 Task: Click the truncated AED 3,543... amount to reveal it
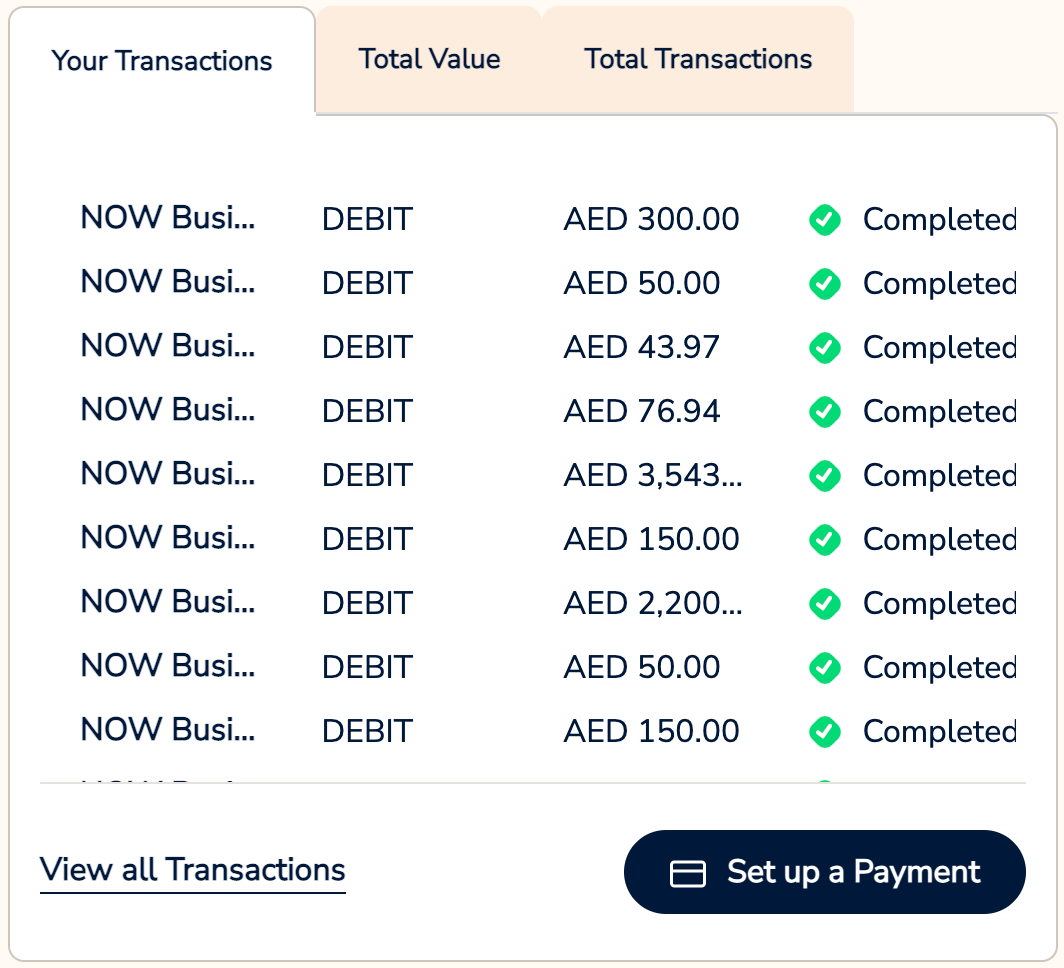[653, 475]
